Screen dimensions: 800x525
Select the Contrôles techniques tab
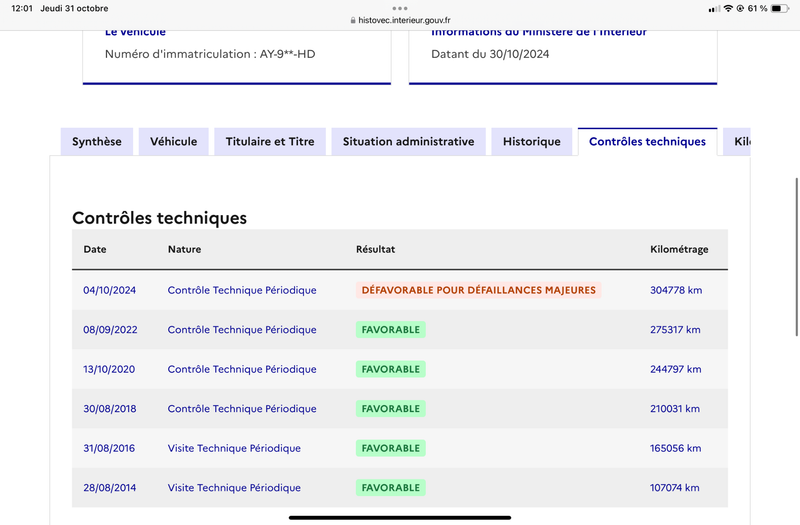647,141
